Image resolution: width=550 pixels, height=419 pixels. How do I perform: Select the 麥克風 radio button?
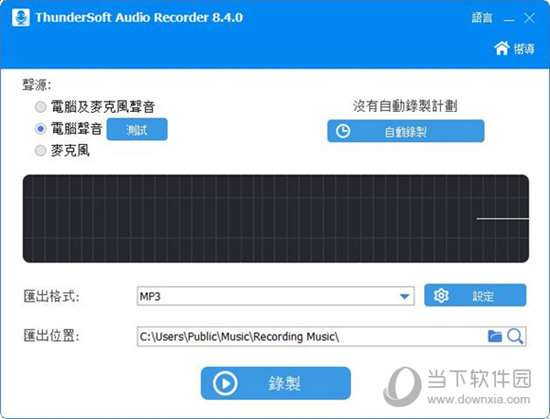(x=41, y=151)
